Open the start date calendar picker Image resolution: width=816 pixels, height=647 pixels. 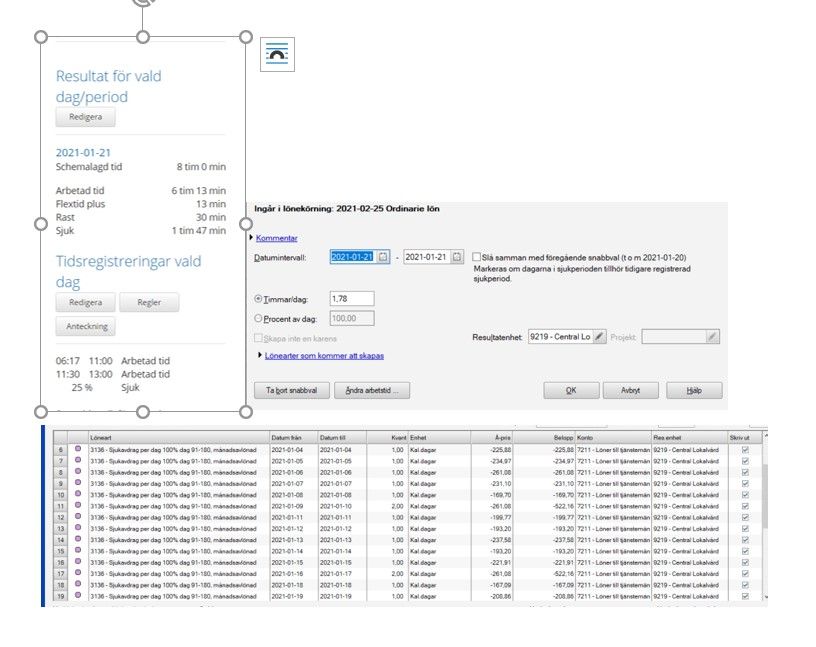coord(383,257)
